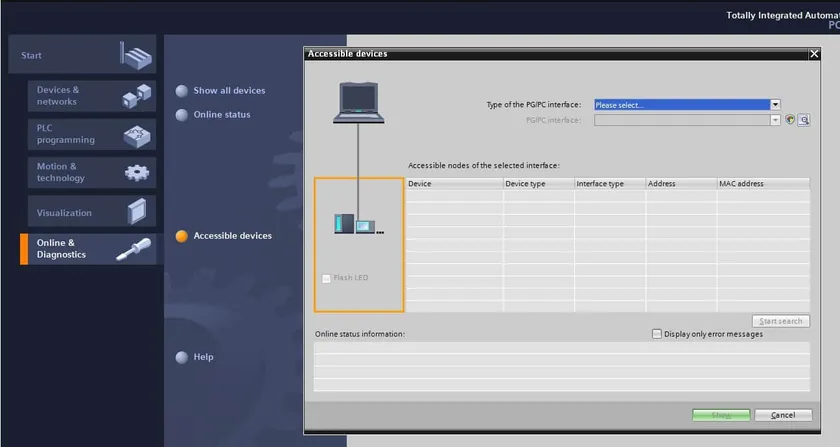
Task: Expand the PG/PC interface dropdown arrow
Action: [x=775, y=120]
